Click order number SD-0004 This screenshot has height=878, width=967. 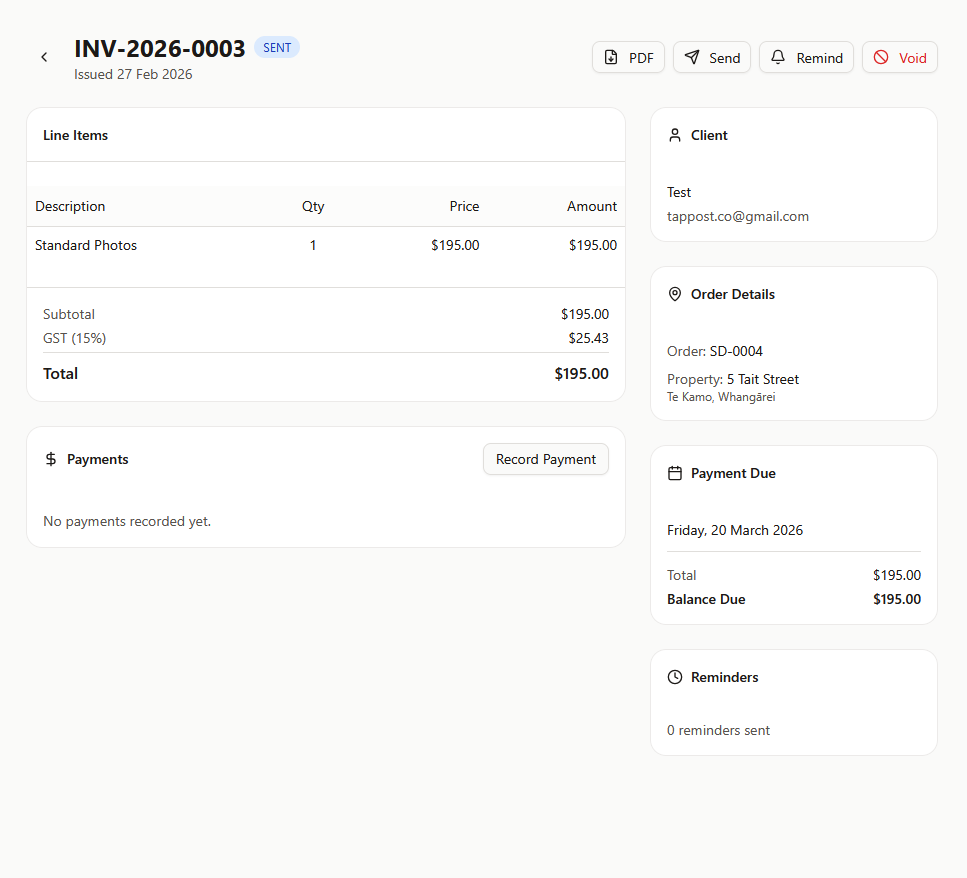tap(736, 351)
